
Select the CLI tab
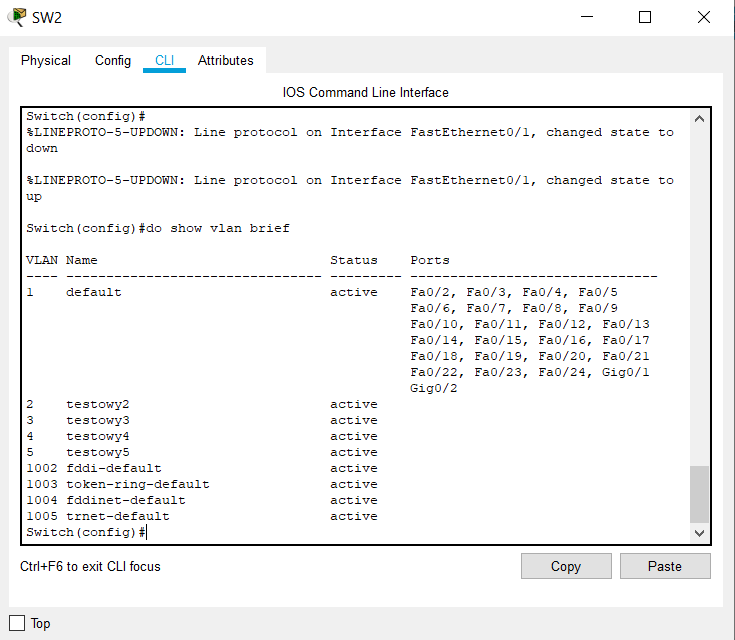click(164, 60)
